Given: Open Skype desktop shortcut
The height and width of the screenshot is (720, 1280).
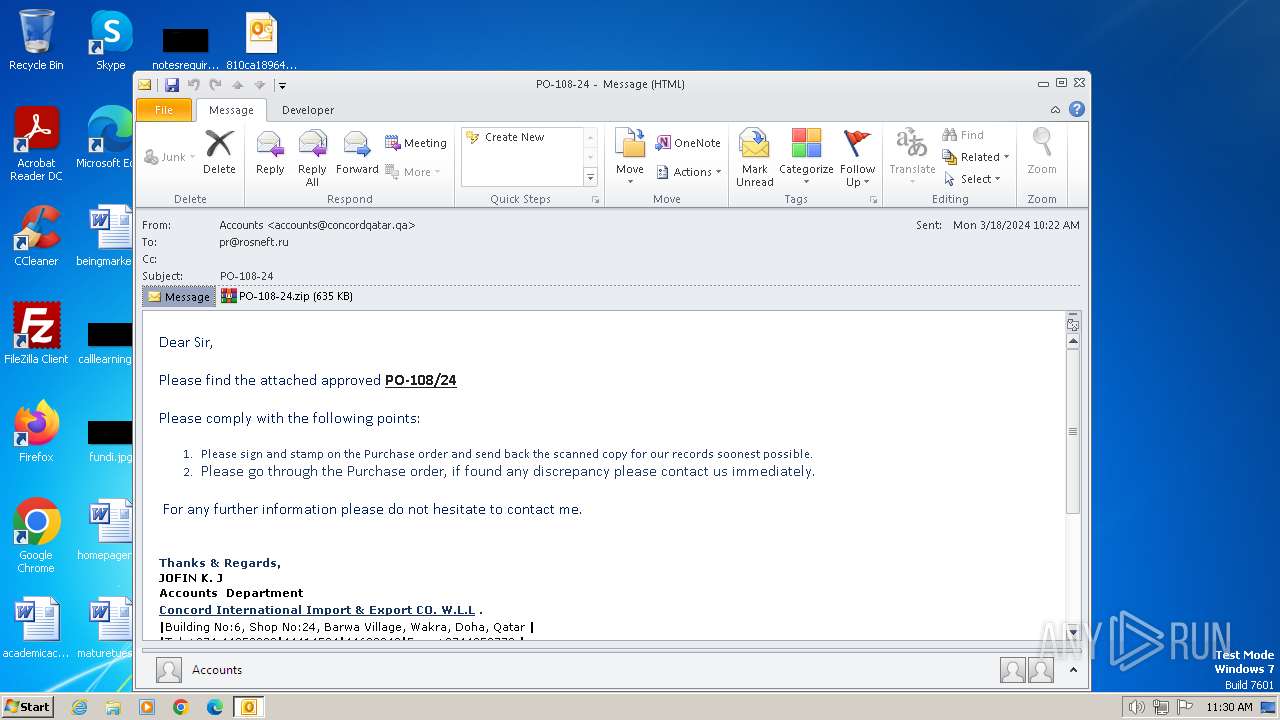Looking at the screenshot, I should [x=110, y=41].
